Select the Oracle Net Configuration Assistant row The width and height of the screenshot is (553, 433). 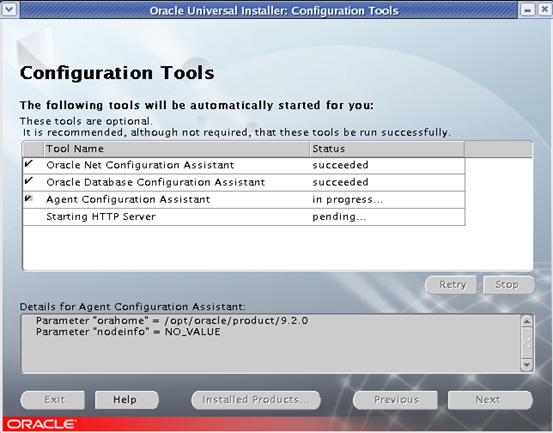pos(244,165)
